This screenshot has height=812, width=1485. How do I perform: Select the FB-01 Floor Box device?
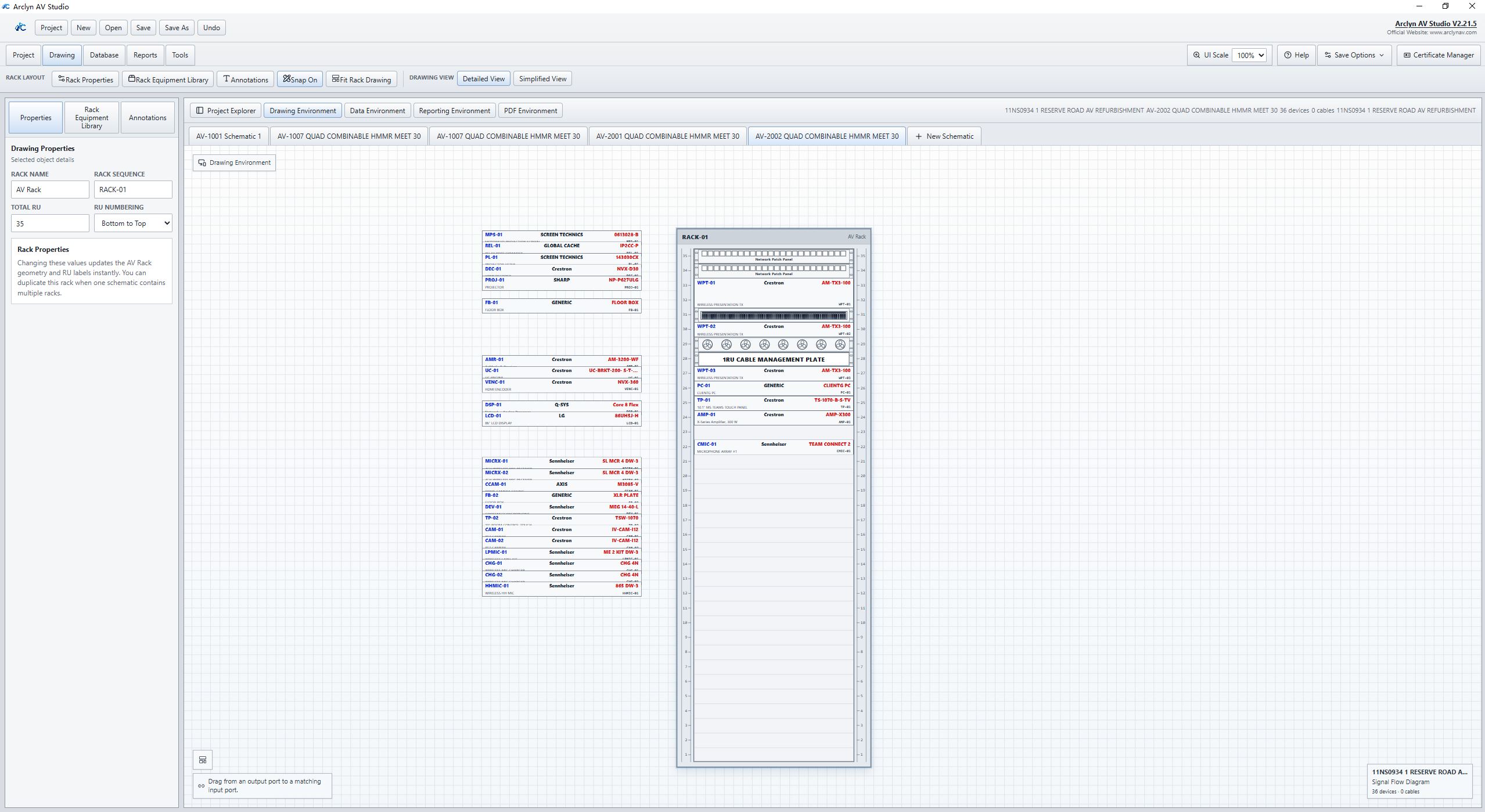(562, 306)
